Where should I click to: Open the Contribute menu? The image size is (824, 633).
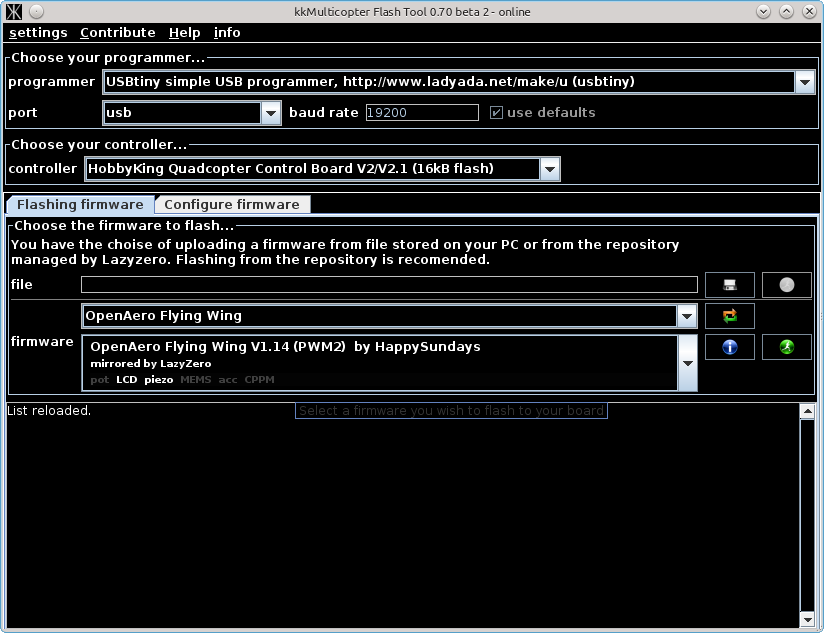click(x=117, y=32)
